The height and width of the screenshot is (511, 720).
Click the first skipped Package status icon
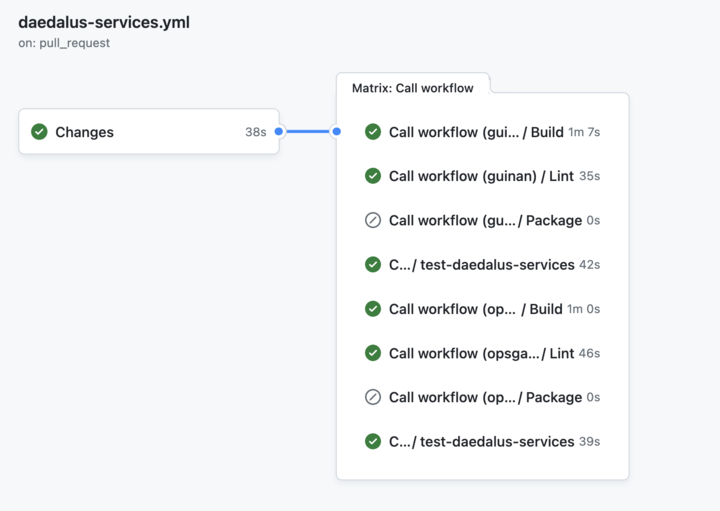pyautogui.click(x=373, y=220)
